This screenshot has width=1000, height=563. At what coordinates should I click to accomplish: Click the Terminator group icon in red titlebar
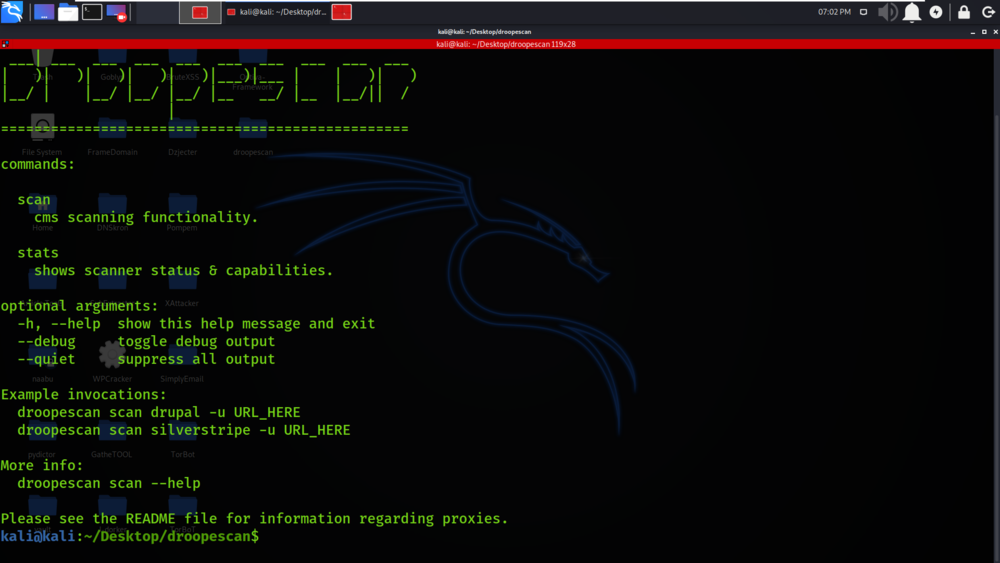(x=5, y=44)
